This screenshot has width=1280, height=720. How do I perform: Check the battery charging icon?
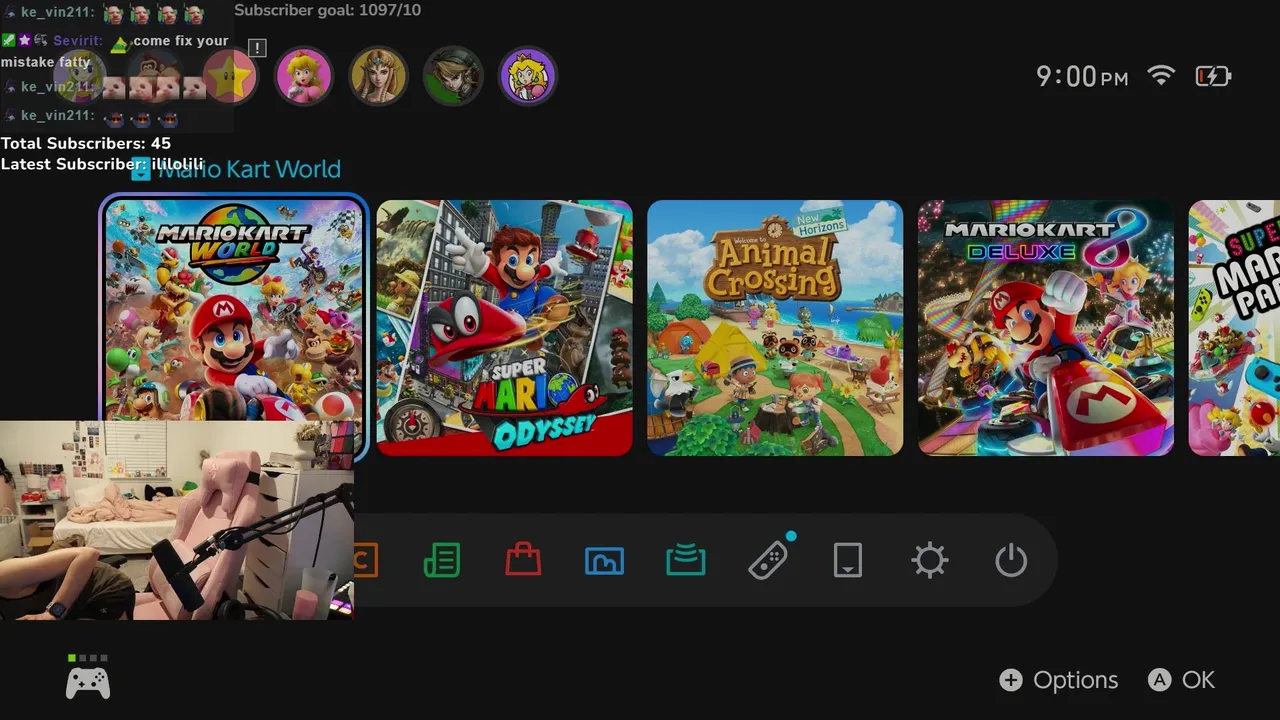click(x=1214, y=76)
